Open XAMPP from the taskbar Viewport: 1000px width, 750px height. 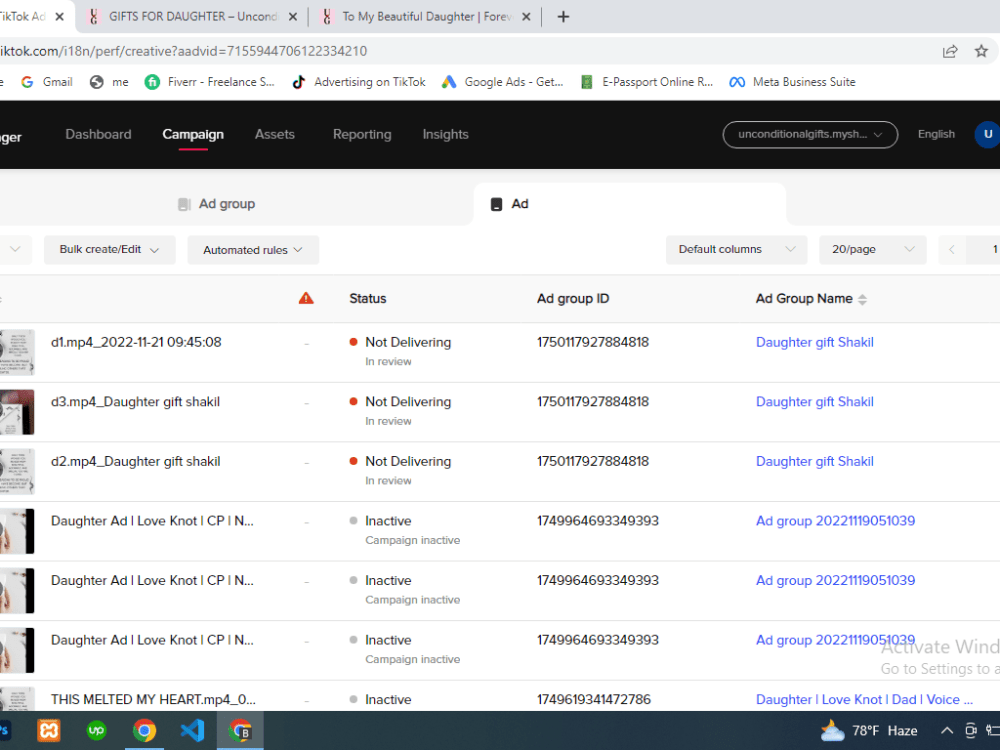[49, 730]
